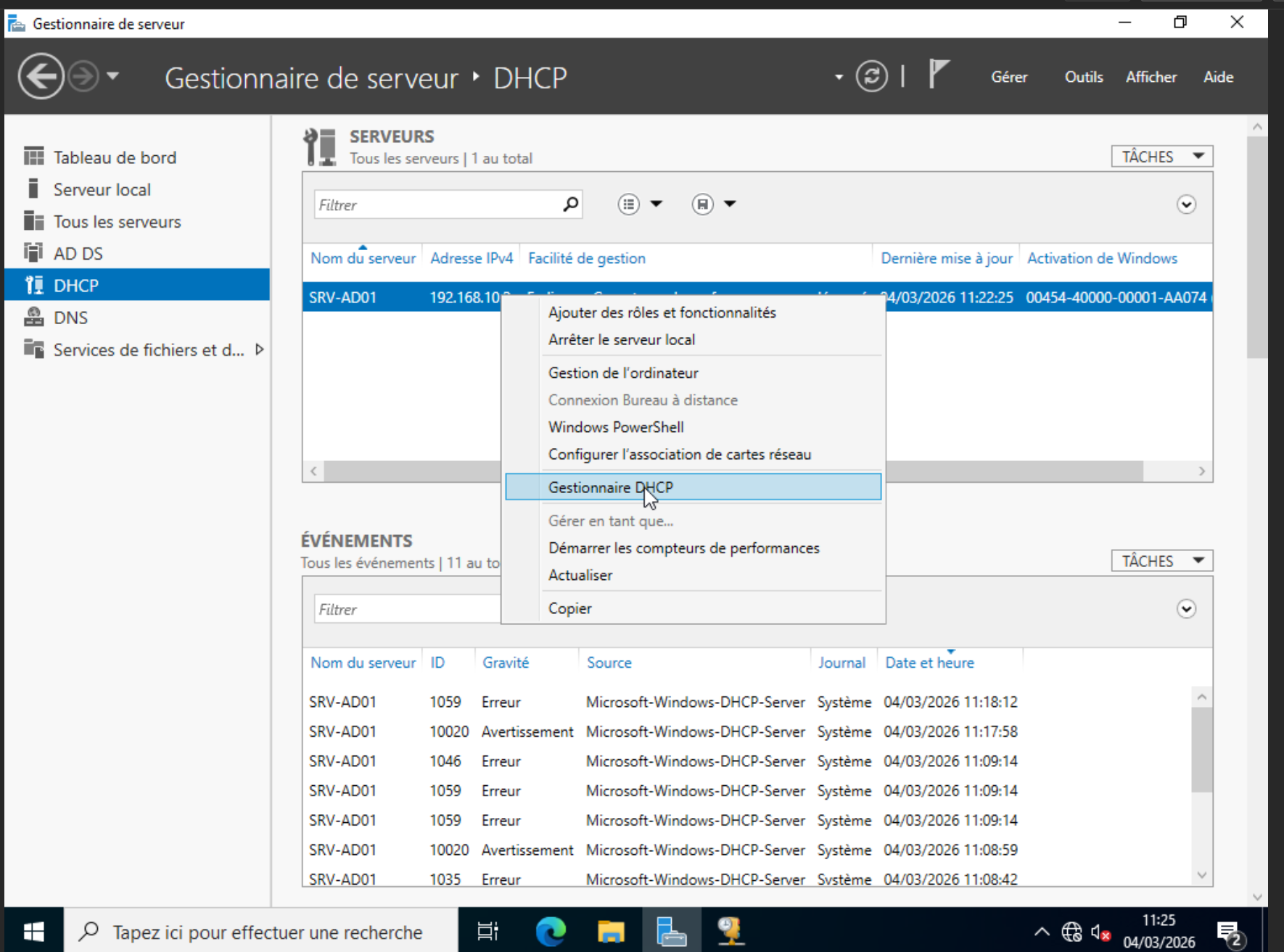
Task: Expand Services de fichiers submenu arrow
Action: click(x=260, y=349)
